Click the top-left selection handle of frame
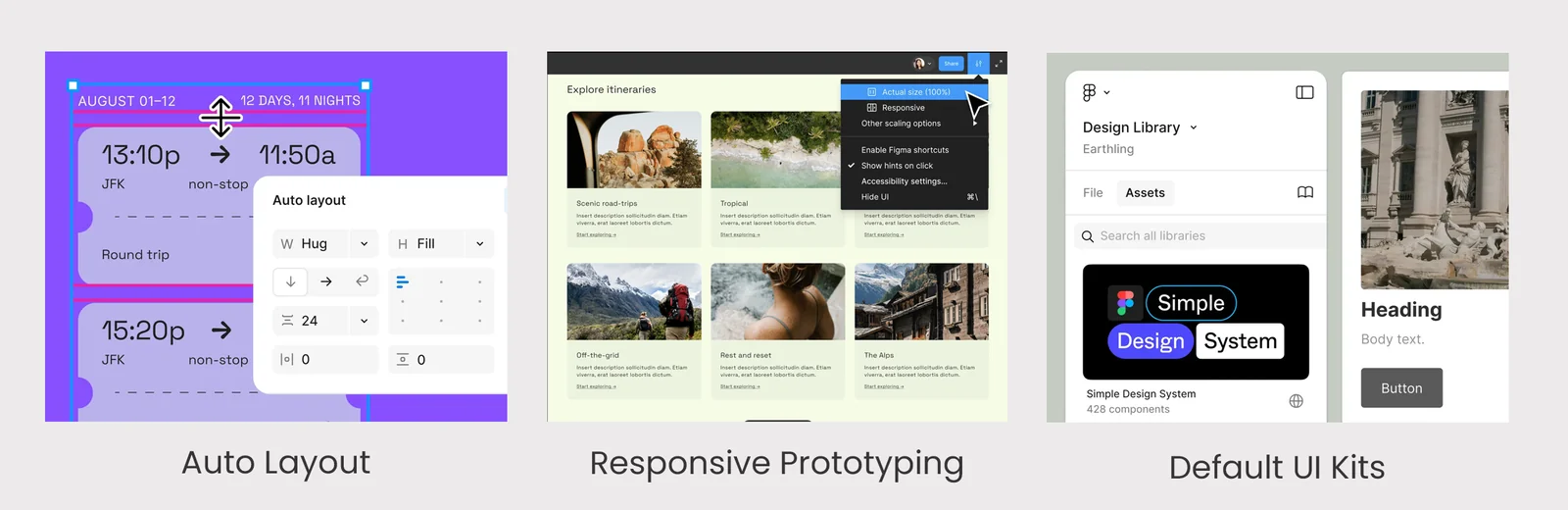The height and width of the screenshot is (510, 1568). [x=73, y=85]
